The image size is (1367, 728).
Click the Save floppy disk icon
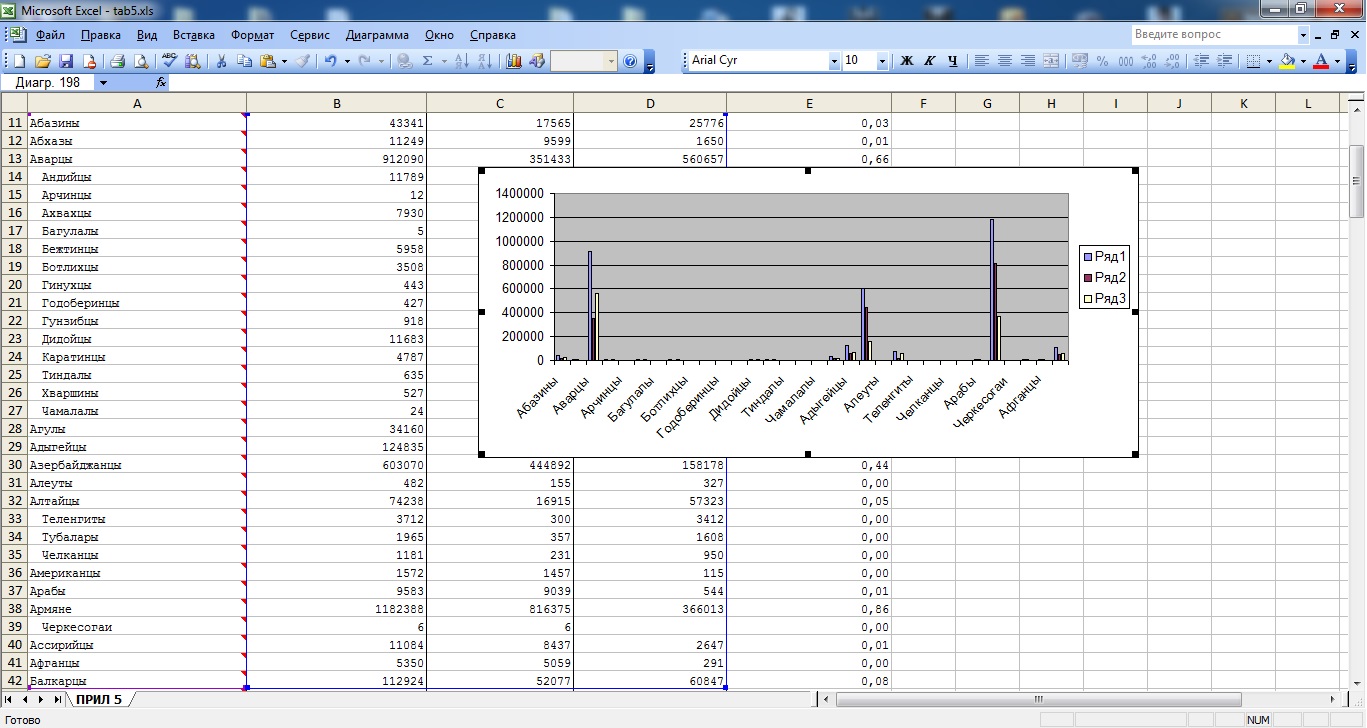click(x=66, y=61)
